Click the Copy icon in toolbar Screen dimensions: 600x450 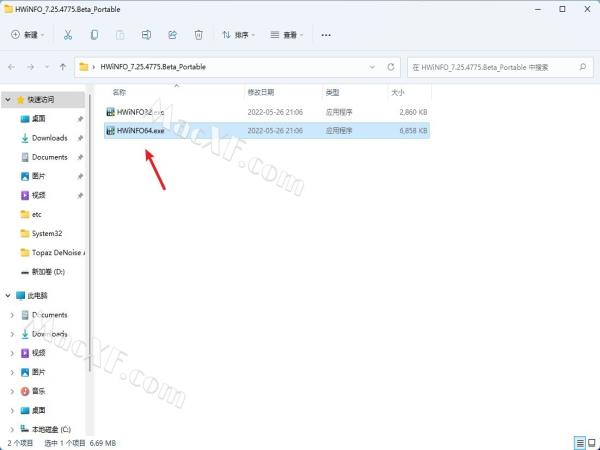(x=94, y=35)
